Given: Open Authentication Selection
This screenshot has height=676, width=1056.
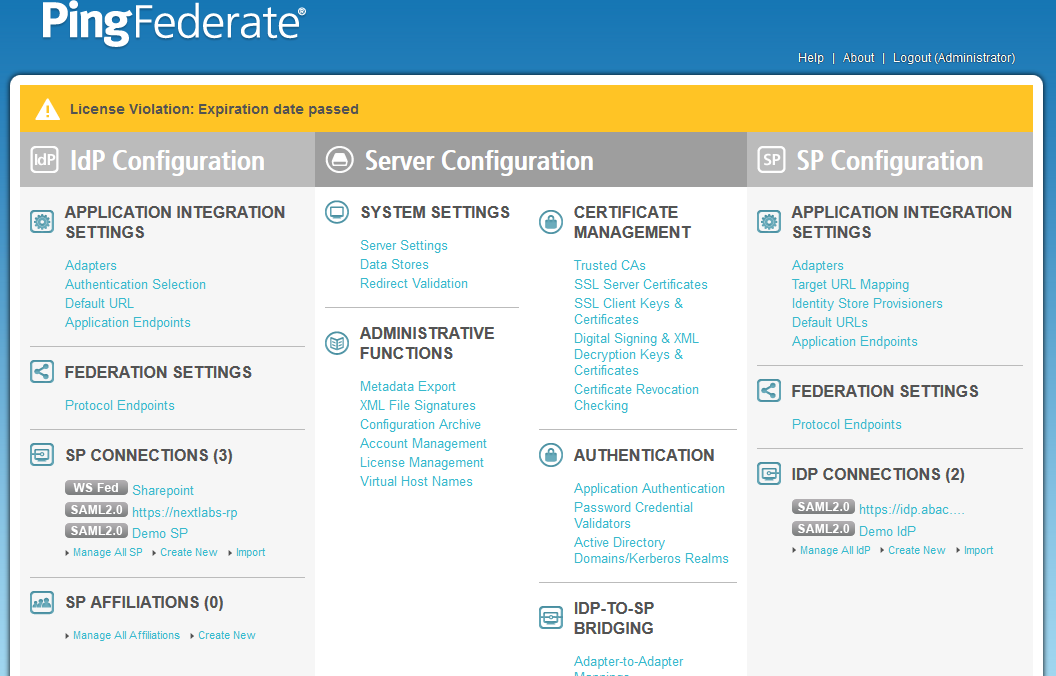Looking at the screenshot, I should 135,284.
